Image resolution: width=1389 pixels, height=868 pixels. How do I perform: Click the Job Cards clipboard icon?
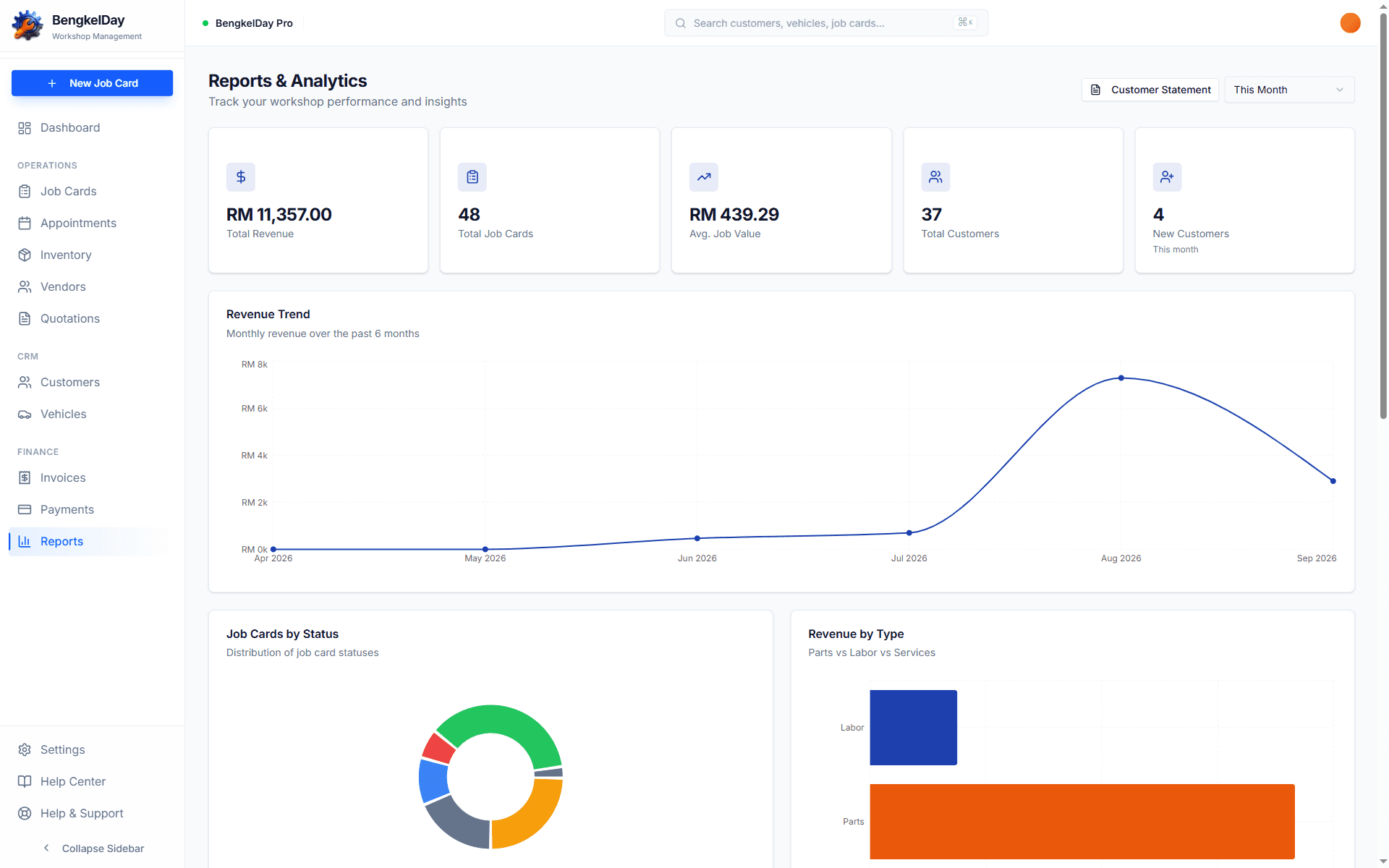click(x=25, y=192)
